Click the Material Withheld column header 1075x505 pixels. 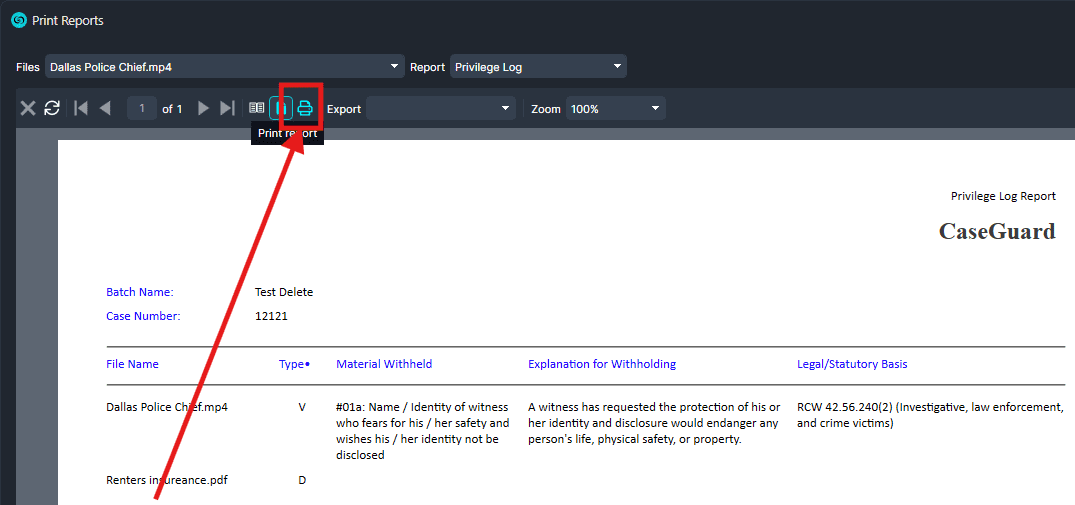[384, 364]
